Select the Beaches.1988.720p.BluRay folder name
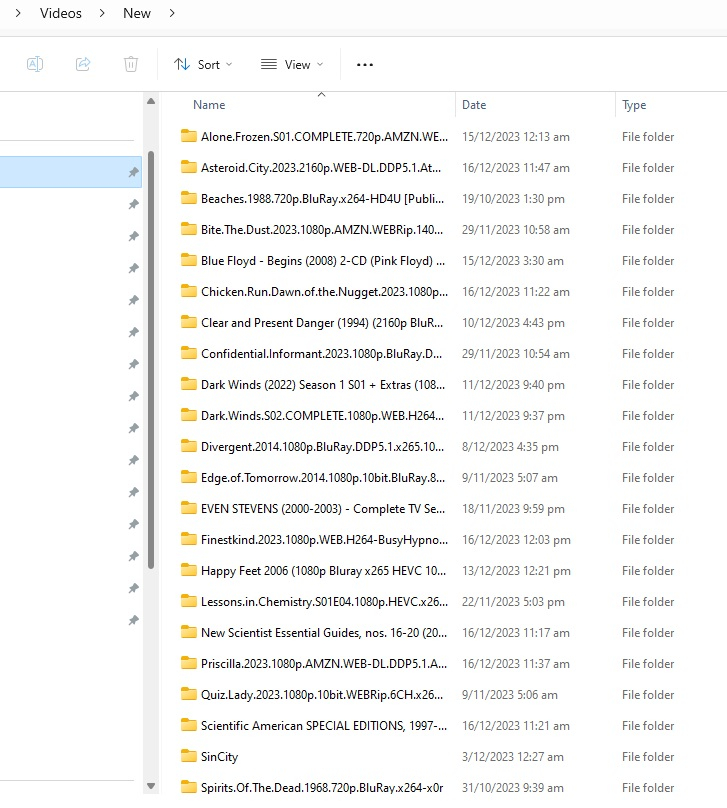The height and width of the screenshot is (808, 727). [323, 199]
